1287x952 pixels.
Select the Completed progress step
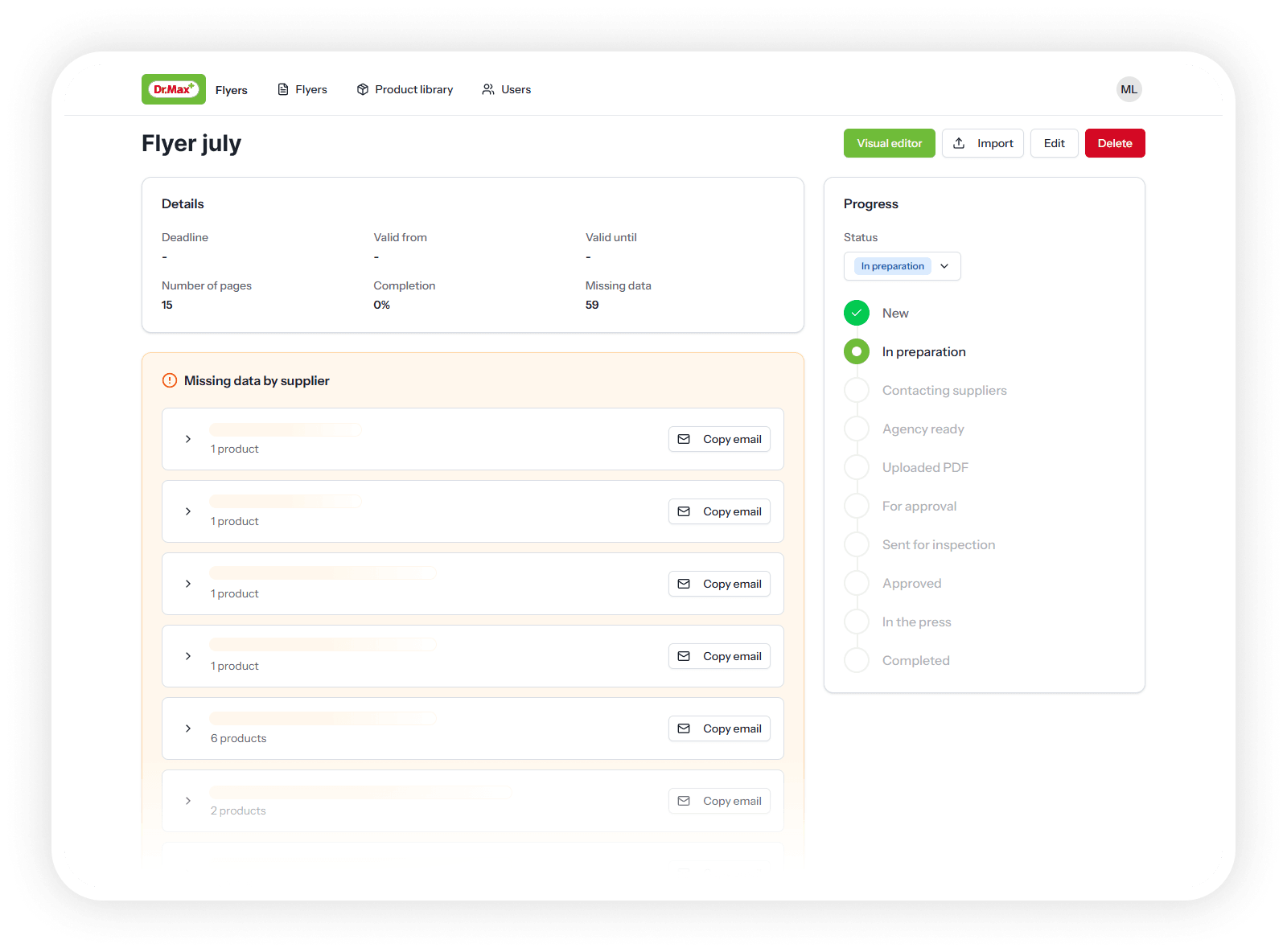897,660
